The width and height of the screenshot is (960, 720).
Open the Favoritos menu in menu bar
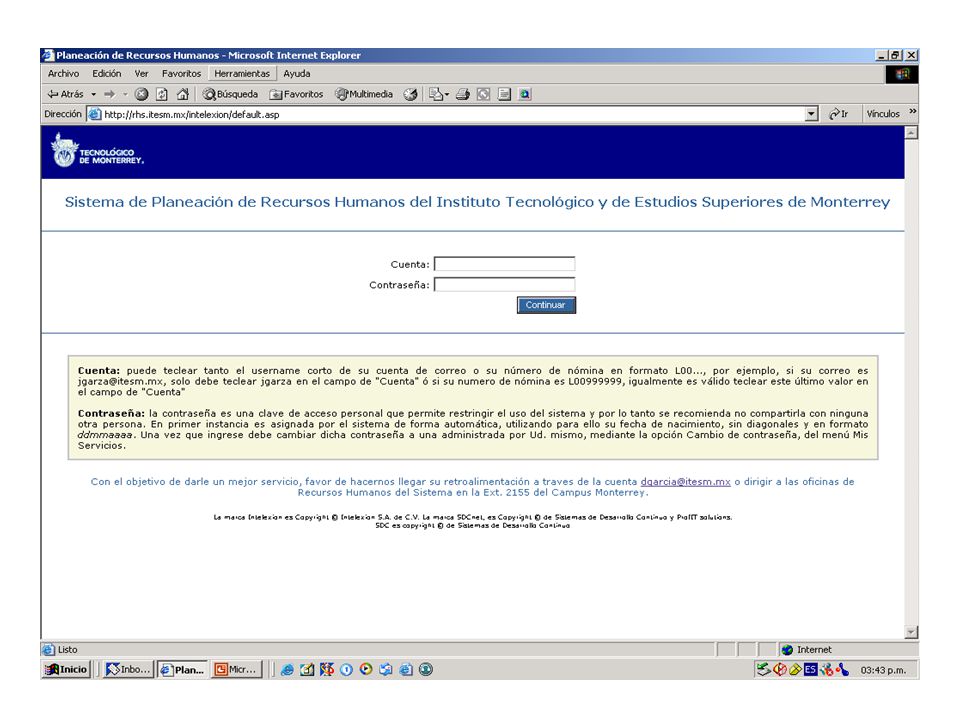[181, 73]
